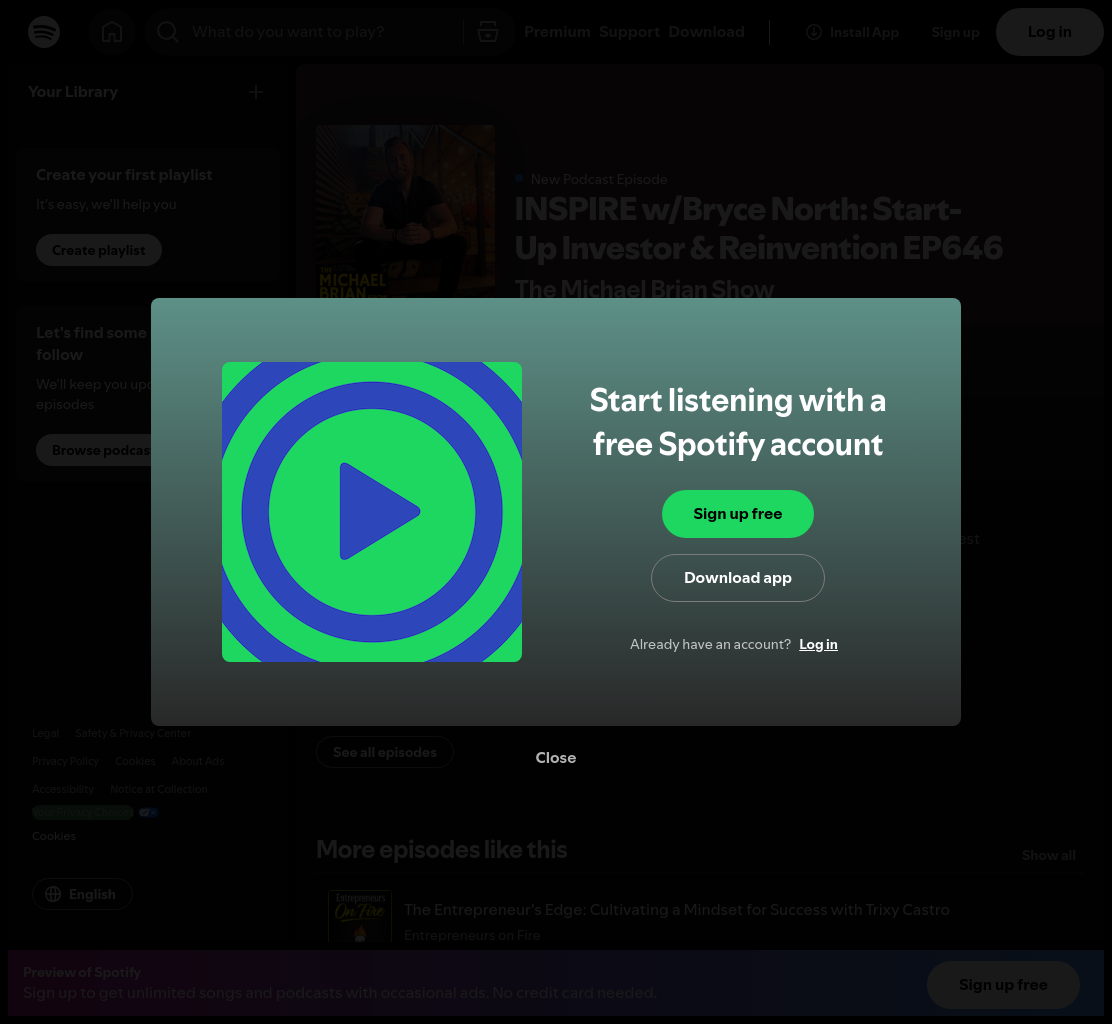Viewport: 1112px width, 1024px height.
Task: Click the search magnifier icon
Action: [x=167, y=32]
